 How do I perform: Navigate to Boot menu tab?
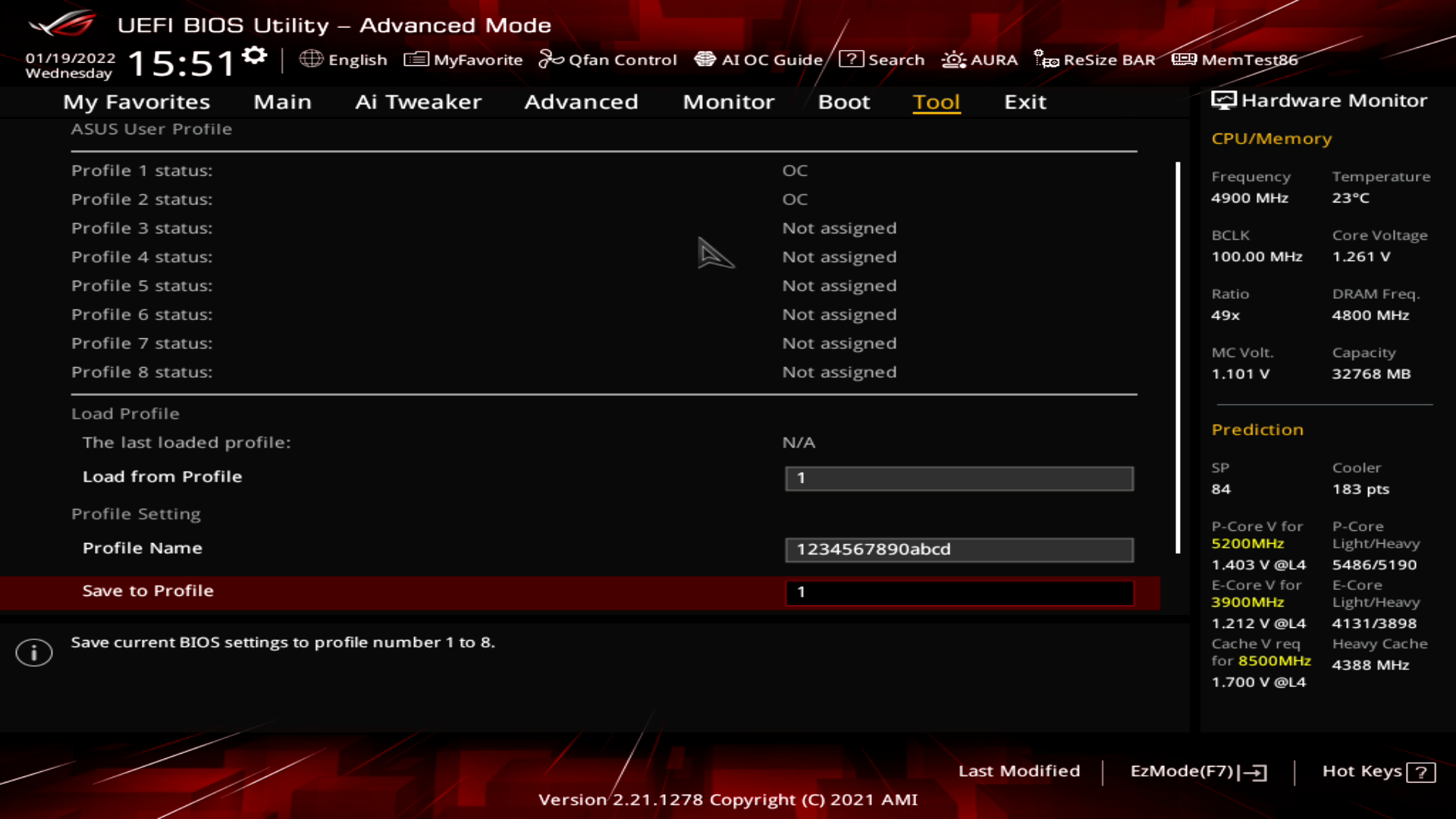(x=844, y=101)
